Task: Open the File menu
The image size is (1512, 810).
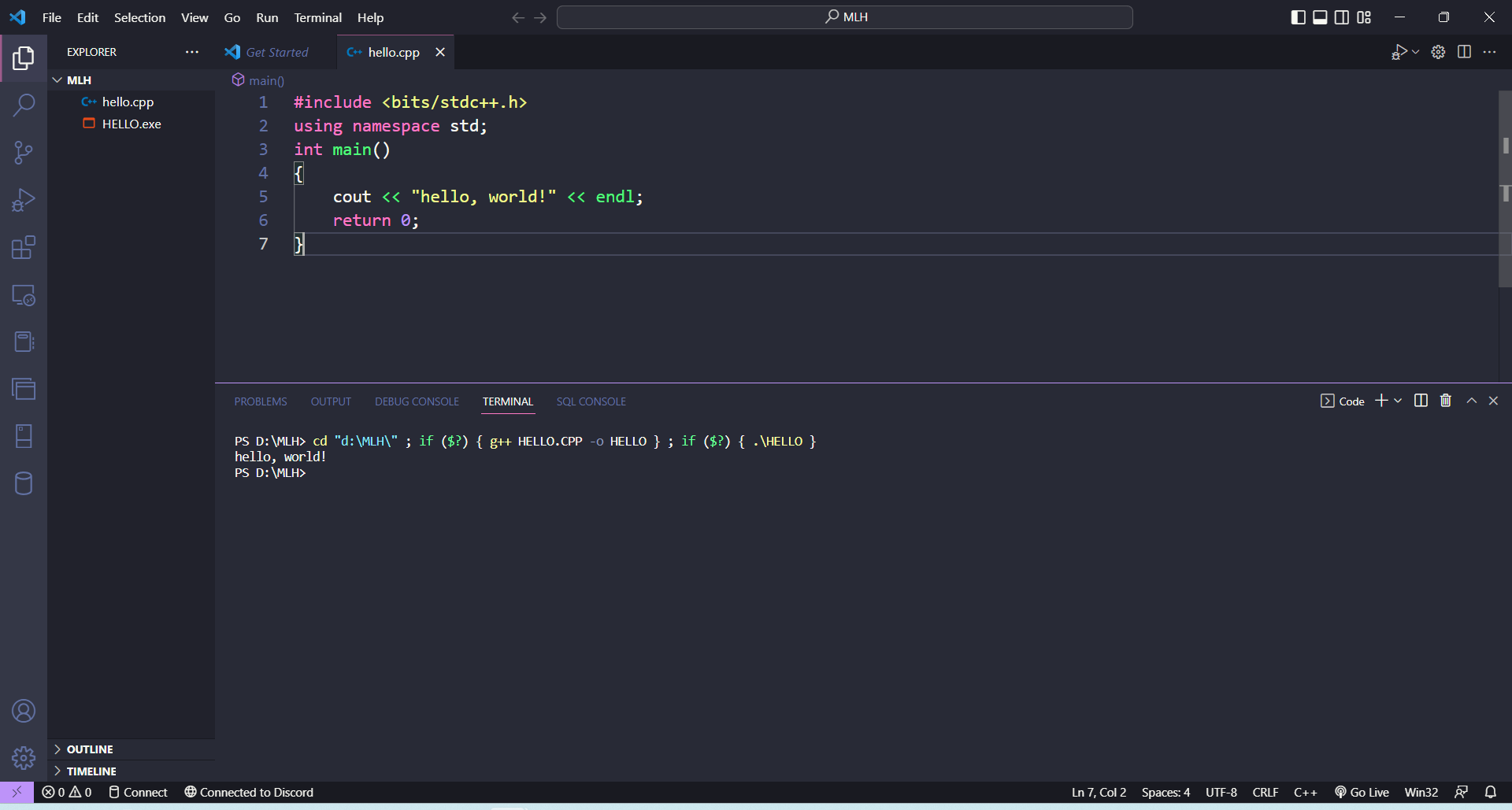Action: coord(52,17)
